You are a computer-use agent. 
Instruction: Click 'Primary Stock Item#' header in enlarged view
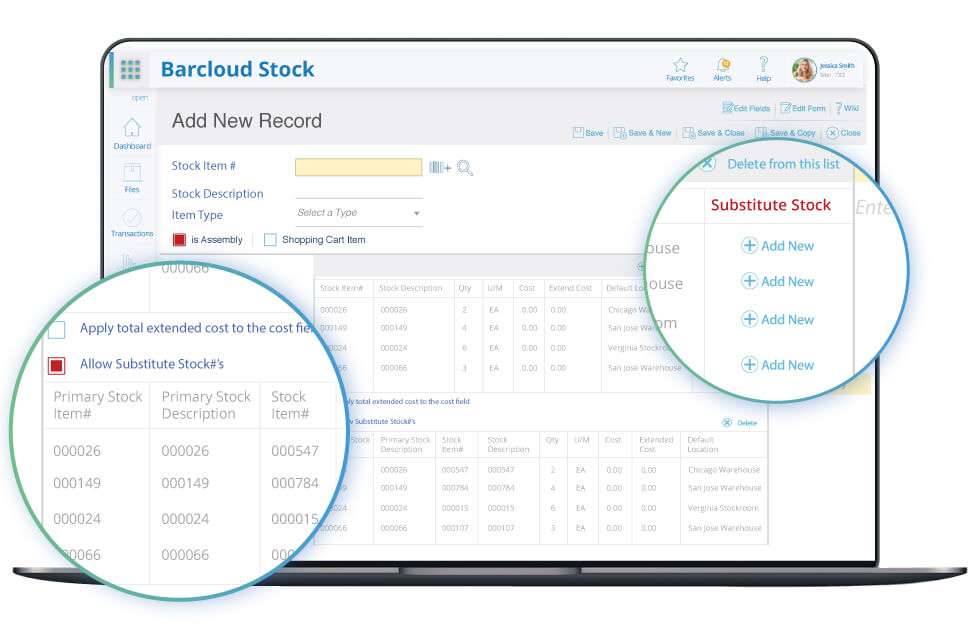(98, 405)
